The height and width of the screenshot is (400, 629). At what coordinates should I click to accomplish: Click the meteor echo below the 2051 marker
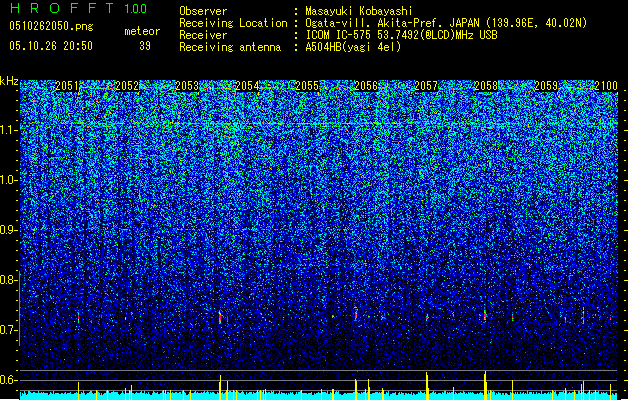(79, 318)
